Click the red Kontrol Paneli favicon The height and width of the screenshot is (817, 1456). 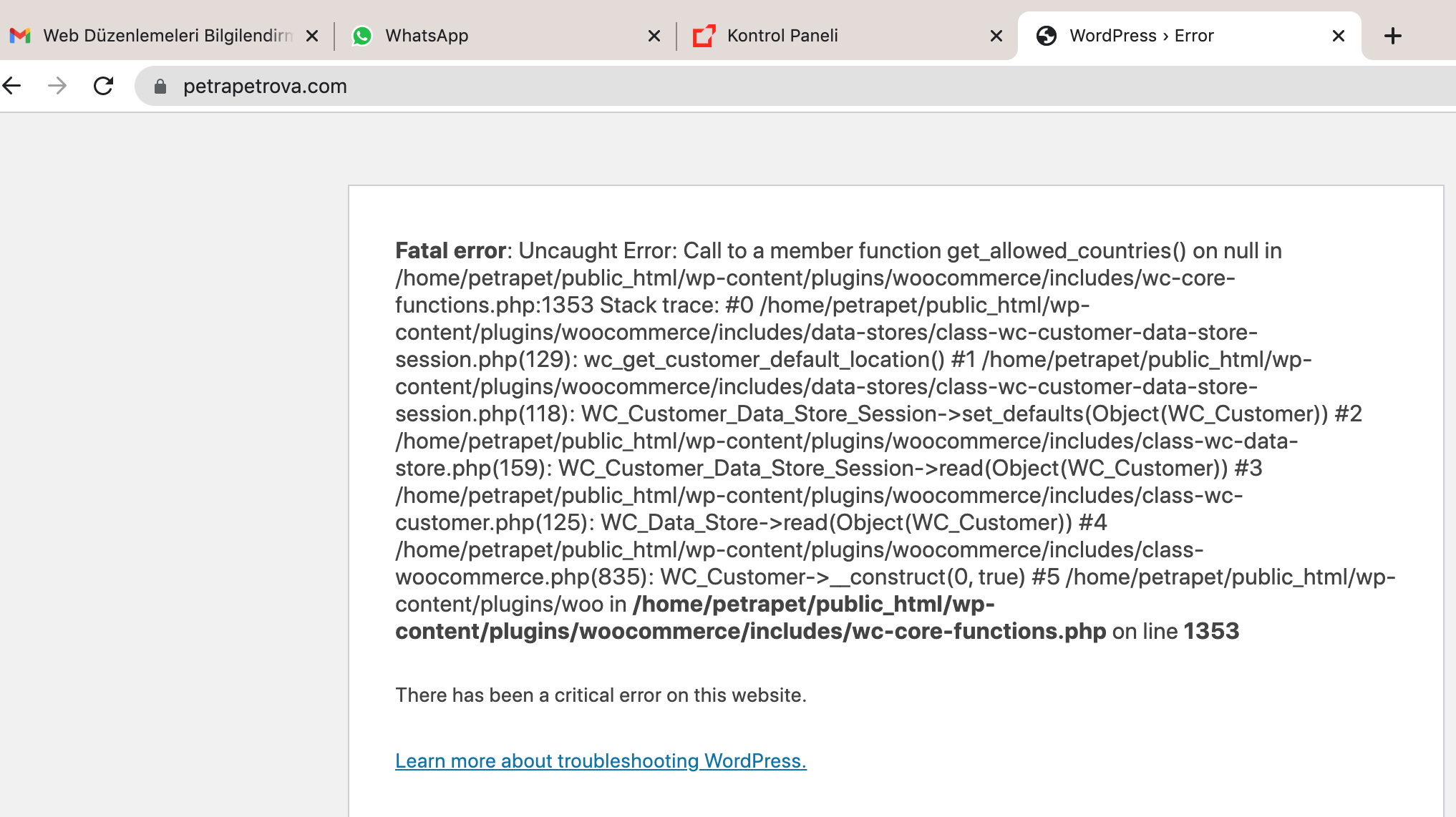pyautogui.click(x=704, y=36)
